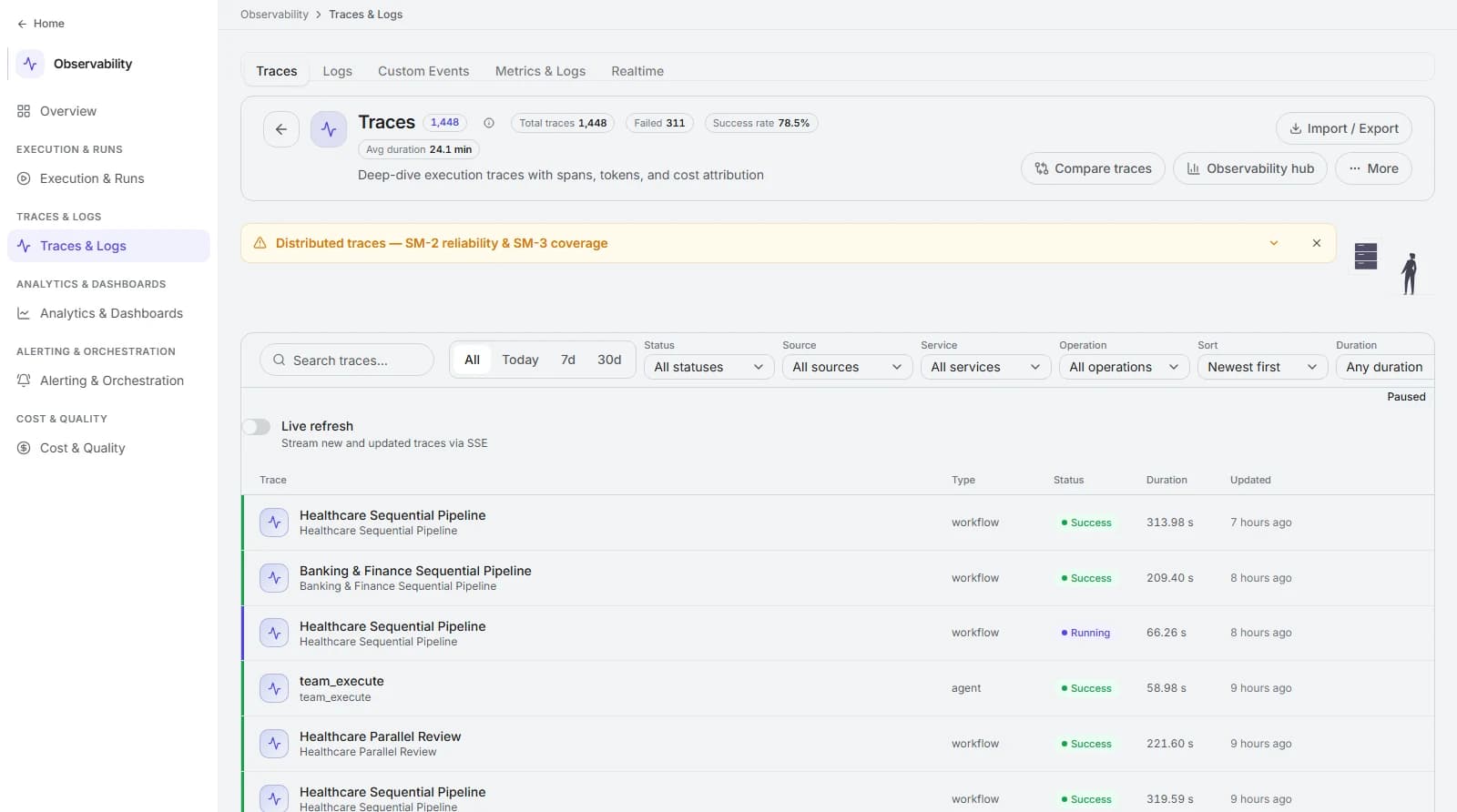The image size is (1457, 812).
Task: Open the Observability hub button
Action: [1250, 168]
